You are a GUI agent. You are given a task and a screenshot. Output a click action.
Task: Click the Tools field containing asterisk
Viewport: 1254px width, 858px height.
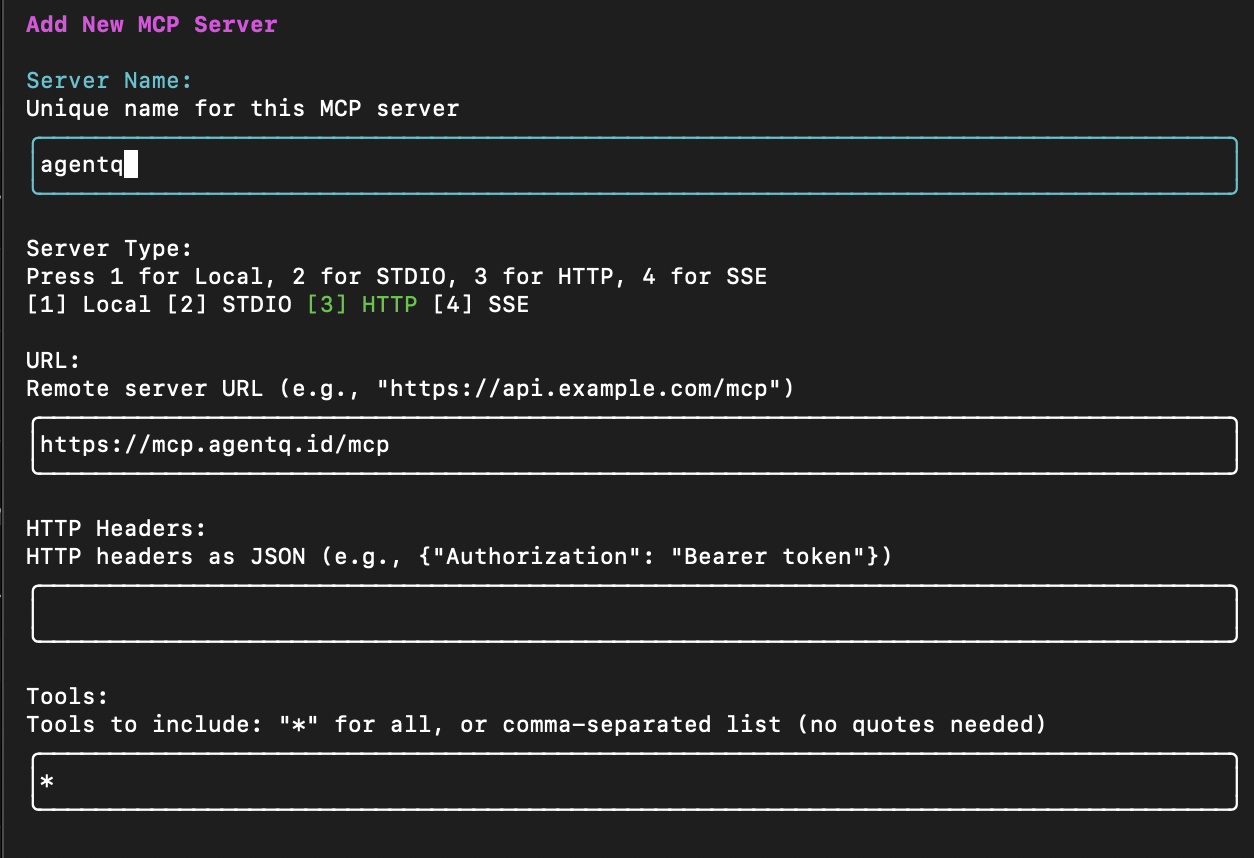(635, 781)
